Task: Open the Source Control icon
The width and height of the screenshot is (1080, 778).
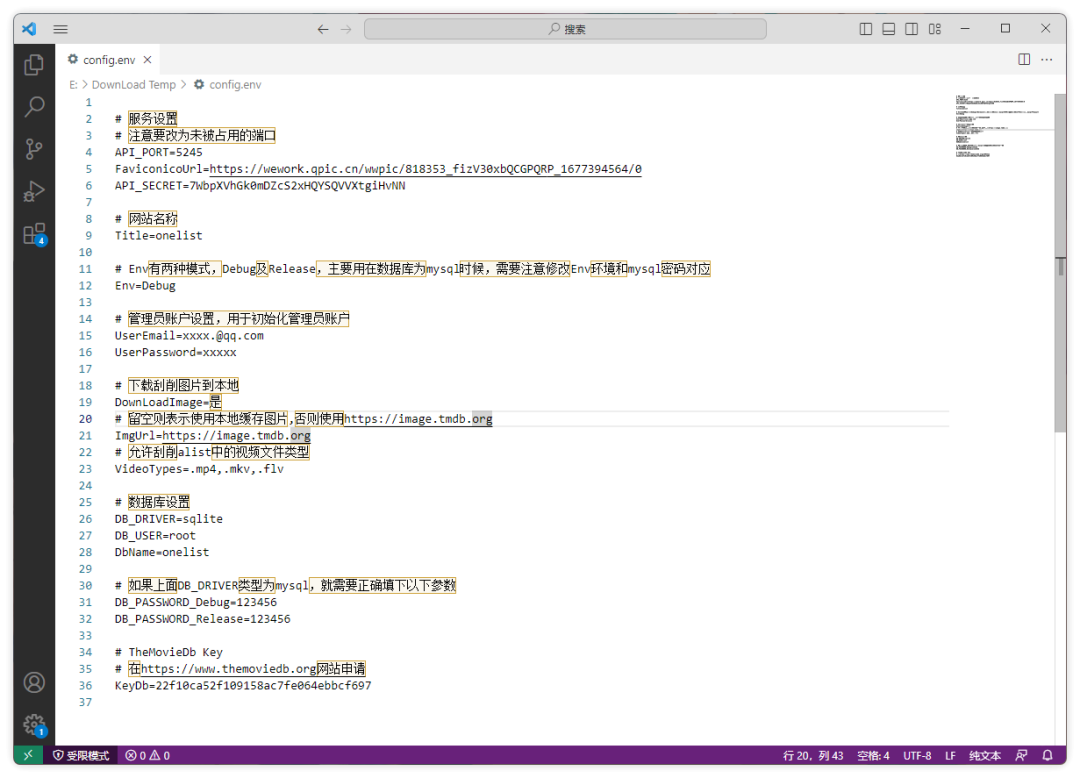Action: [x=33, y=148]
